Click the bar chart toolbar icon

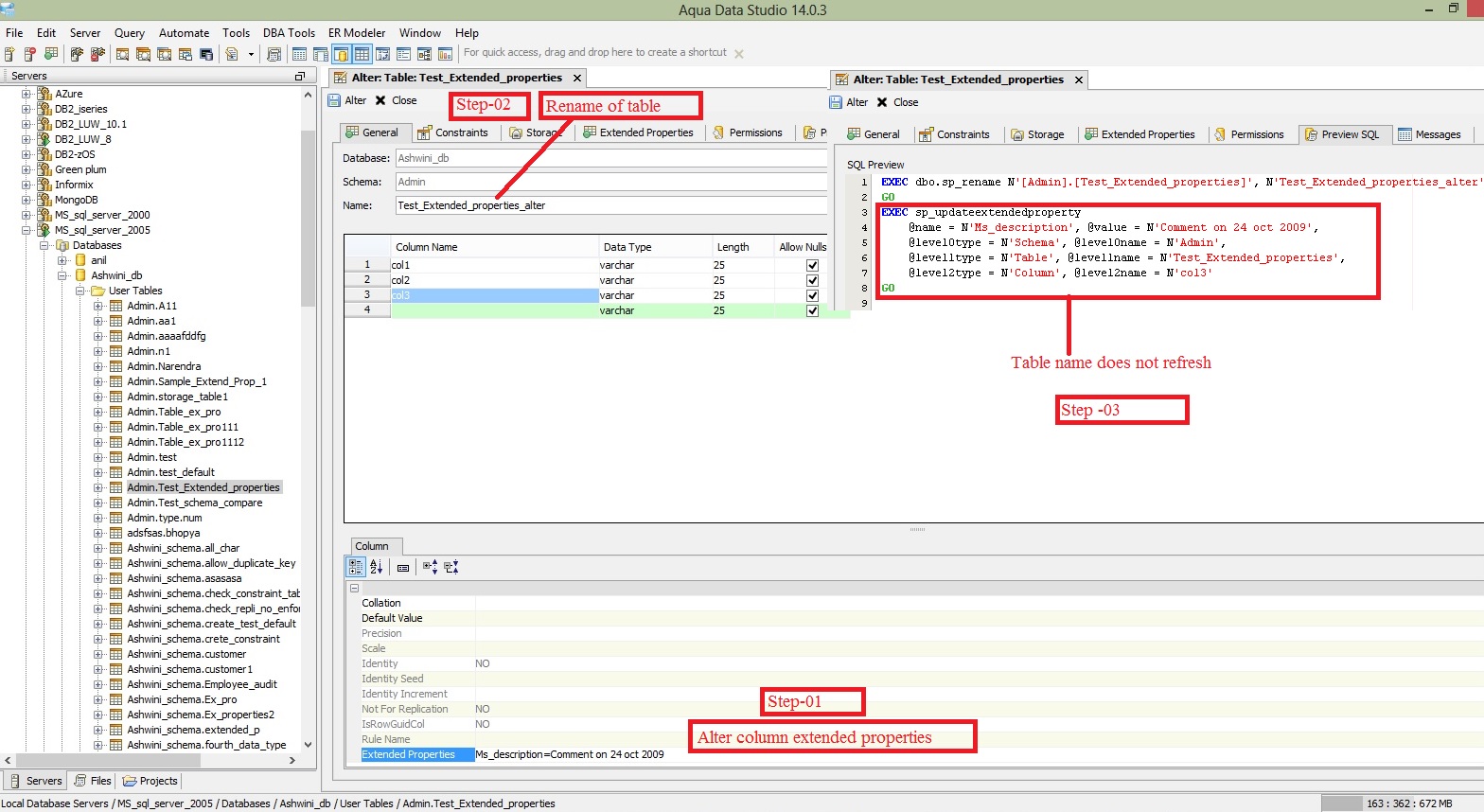point(445,54)
